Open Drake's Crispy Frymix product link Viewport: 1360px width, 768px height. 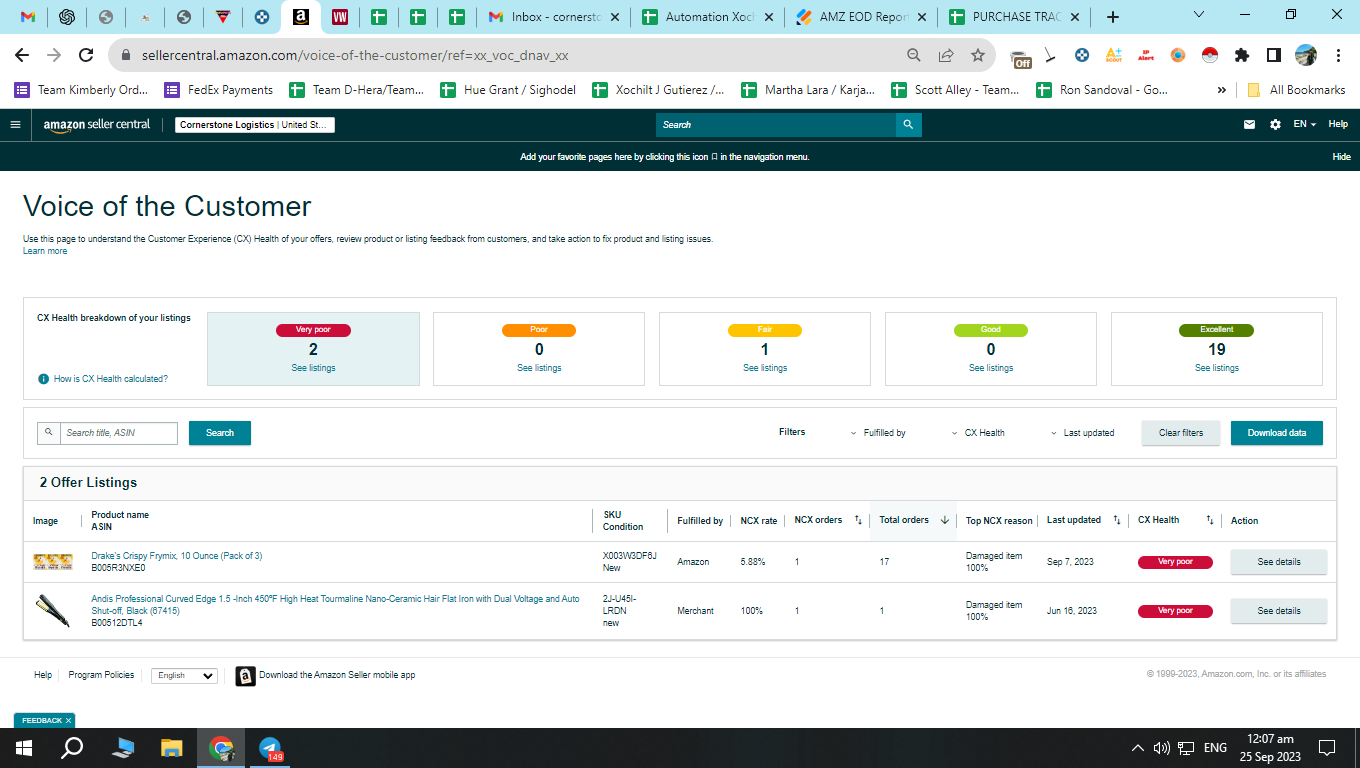pos(176,556)
